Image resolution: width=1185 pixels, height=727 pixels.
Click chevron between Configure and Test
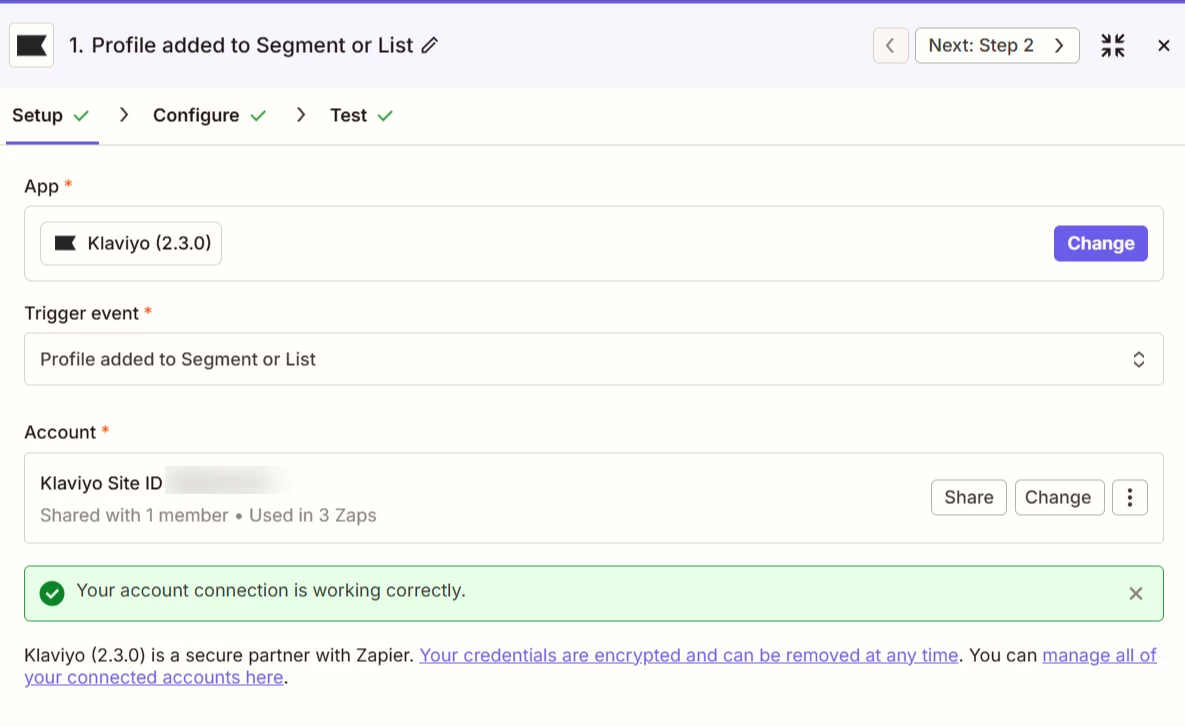301,115
